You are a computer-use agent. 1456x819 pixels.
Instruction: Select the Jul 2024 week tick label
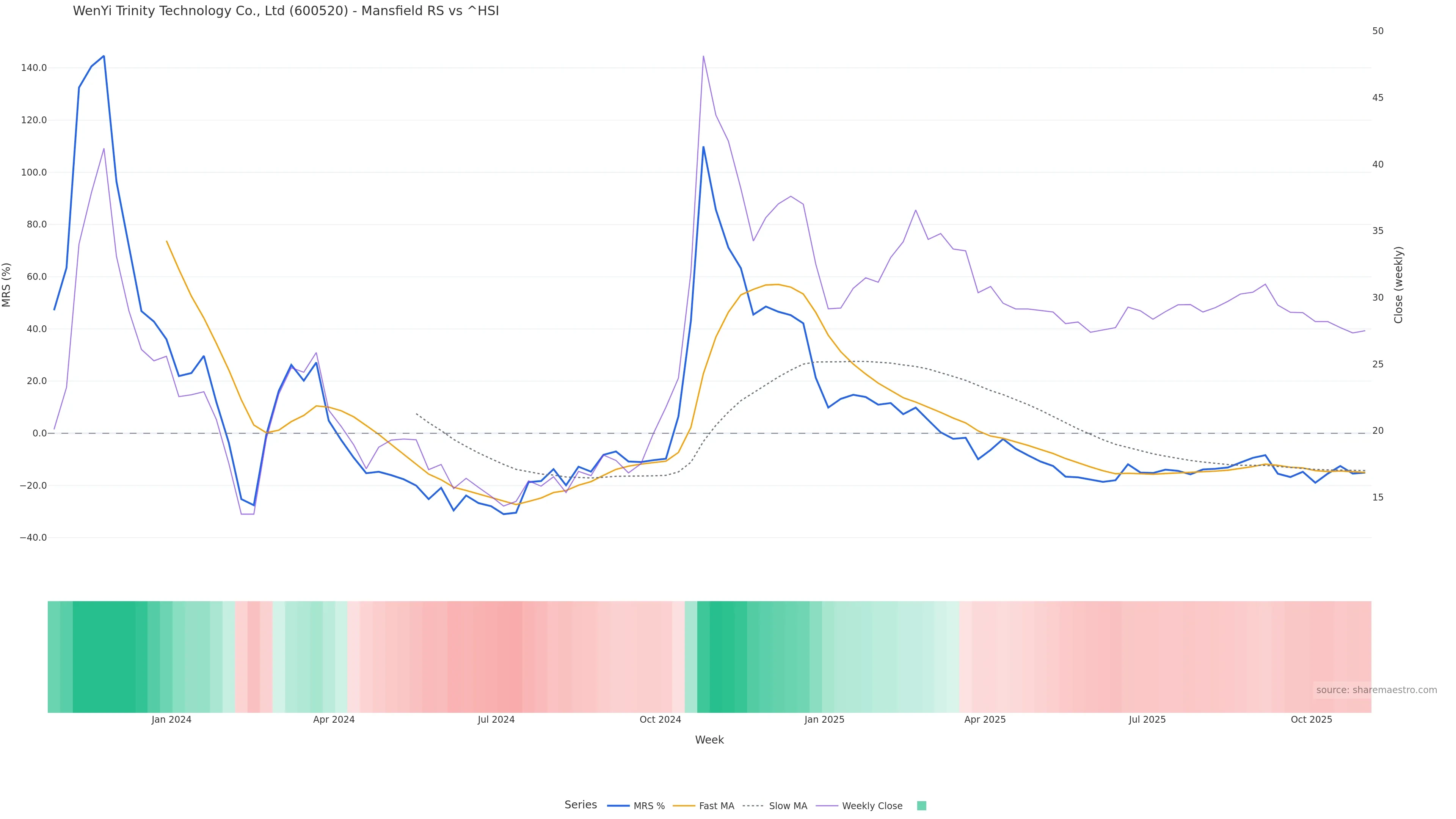[x=496, y=720]
